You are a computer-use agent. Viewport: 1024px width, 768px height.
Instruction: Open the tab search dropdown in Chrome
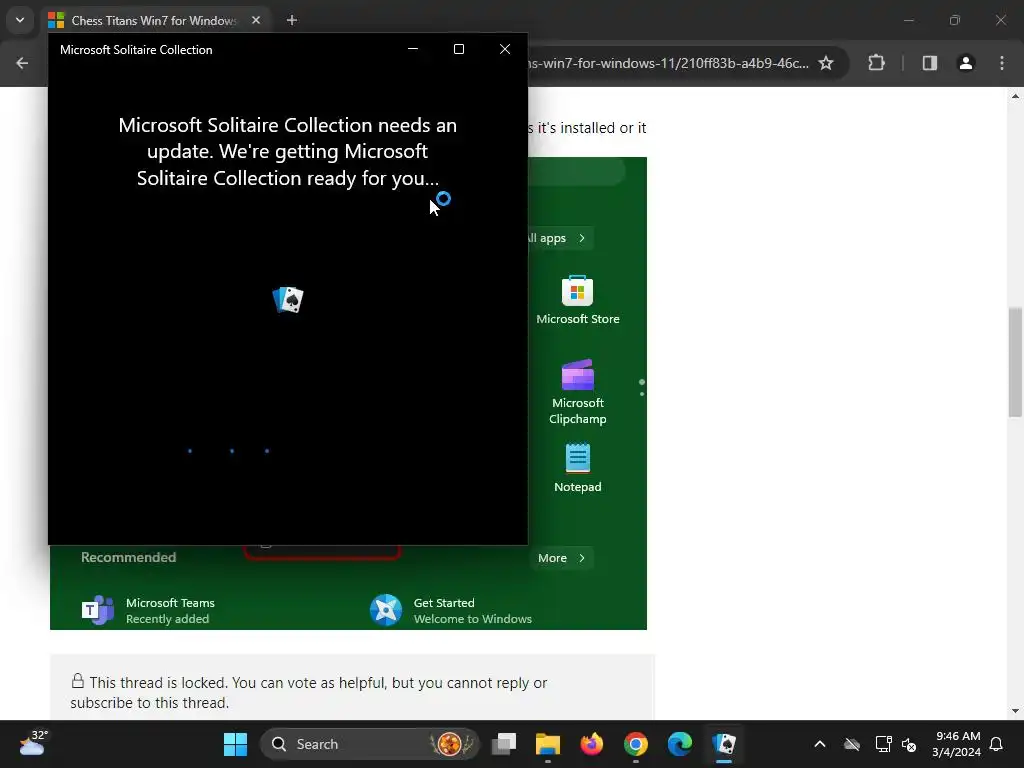click(x=20, y=20)
